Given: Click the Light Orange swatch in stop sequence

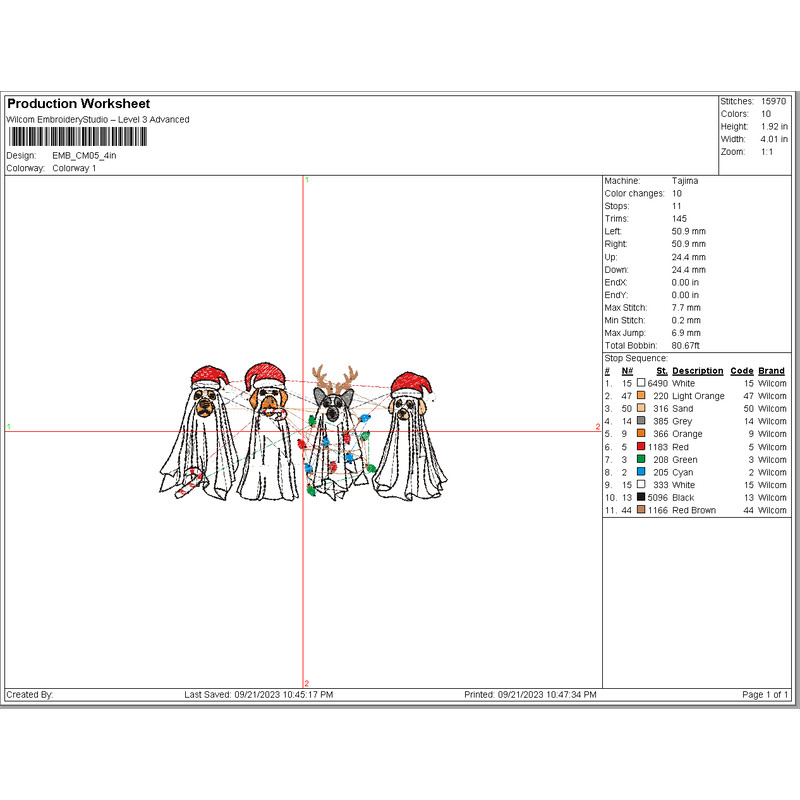Looking at the screenshot, I should click(642, 396).
